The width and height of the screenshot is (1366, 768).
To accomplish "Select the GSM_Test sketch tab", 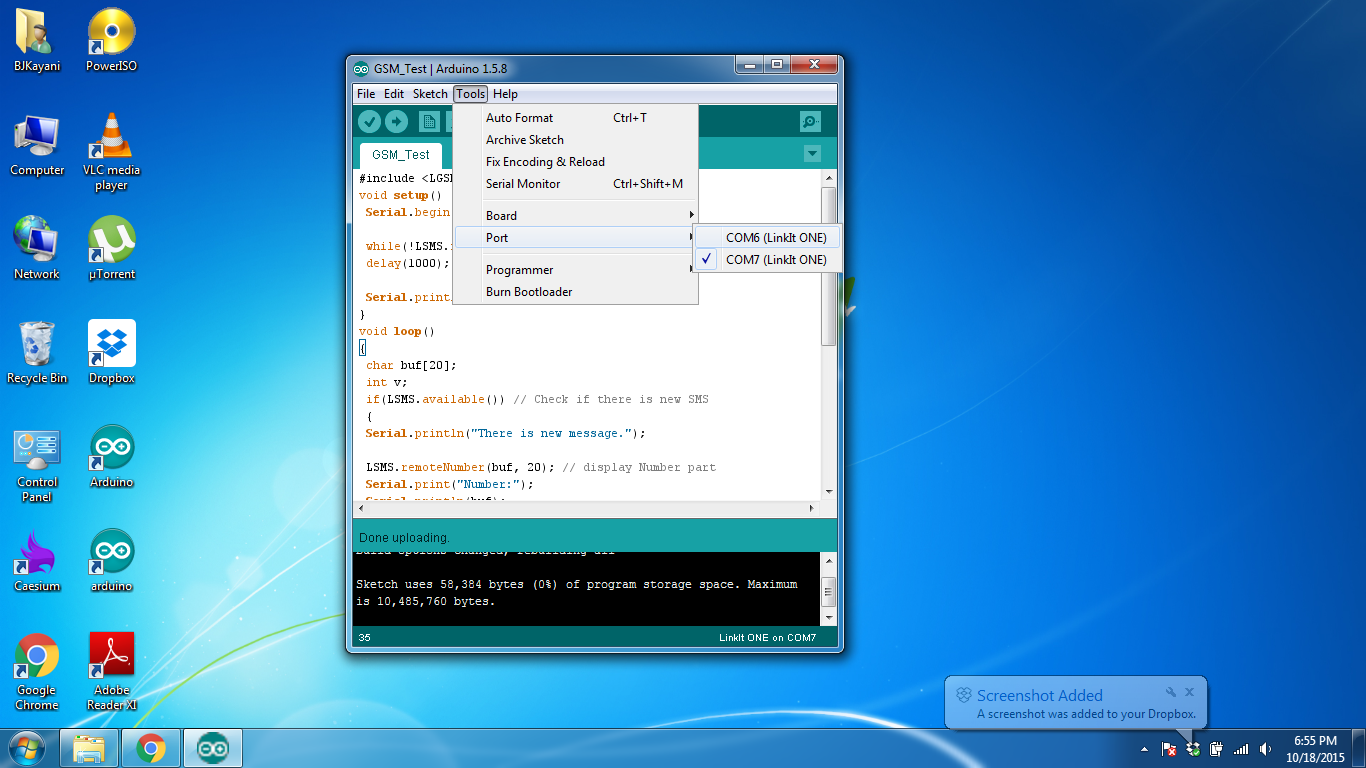I will [x=401, y=155].
